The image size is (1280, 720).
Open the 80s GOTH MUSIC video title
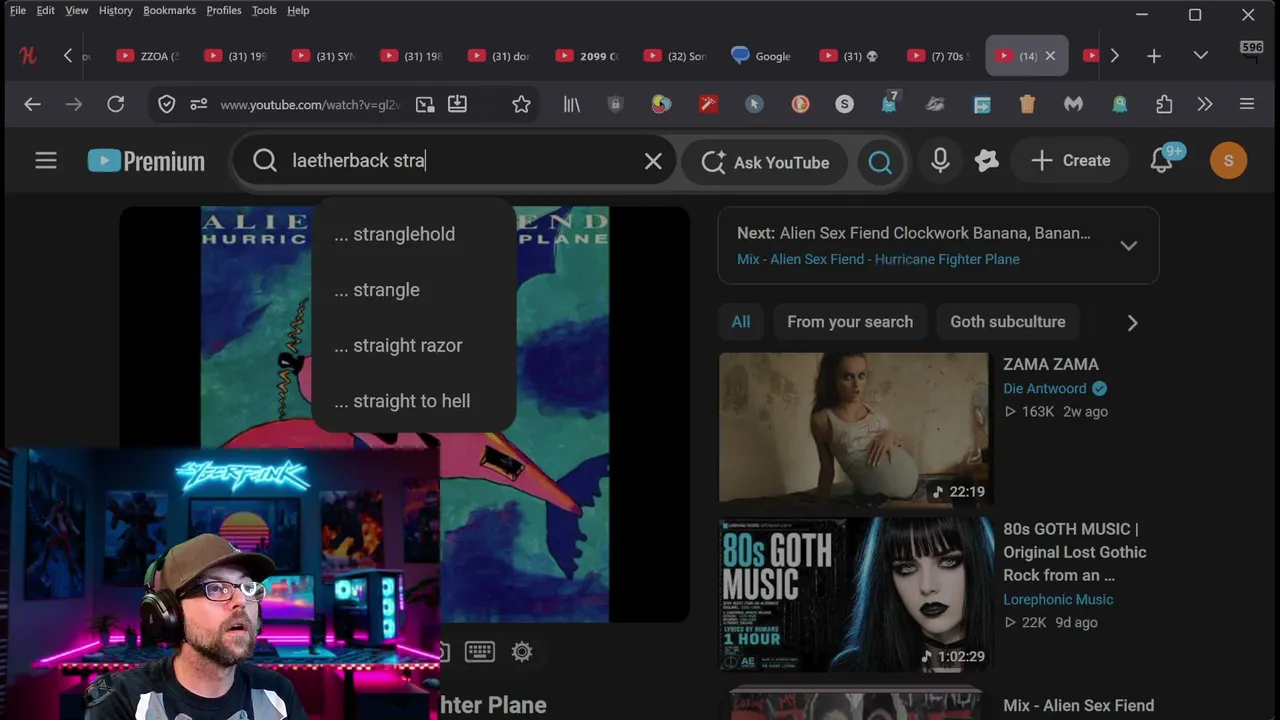coord(1075,552)
